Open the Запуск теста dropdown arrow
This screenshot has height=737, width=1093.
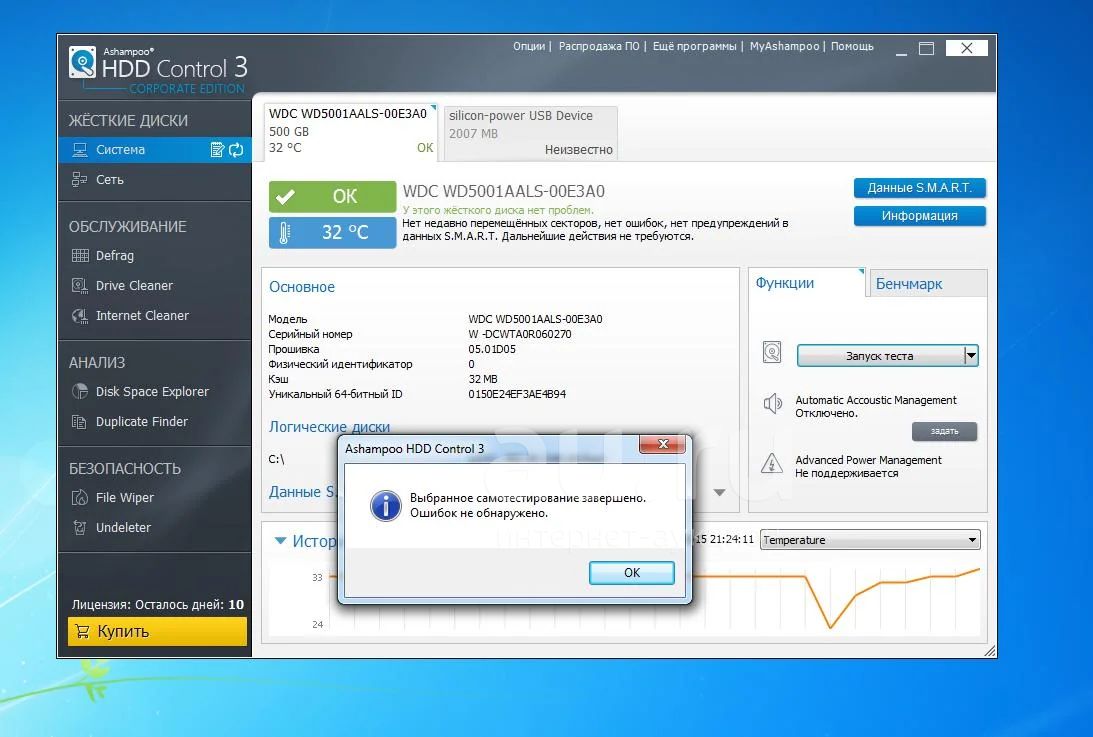[x=971, y=356]
